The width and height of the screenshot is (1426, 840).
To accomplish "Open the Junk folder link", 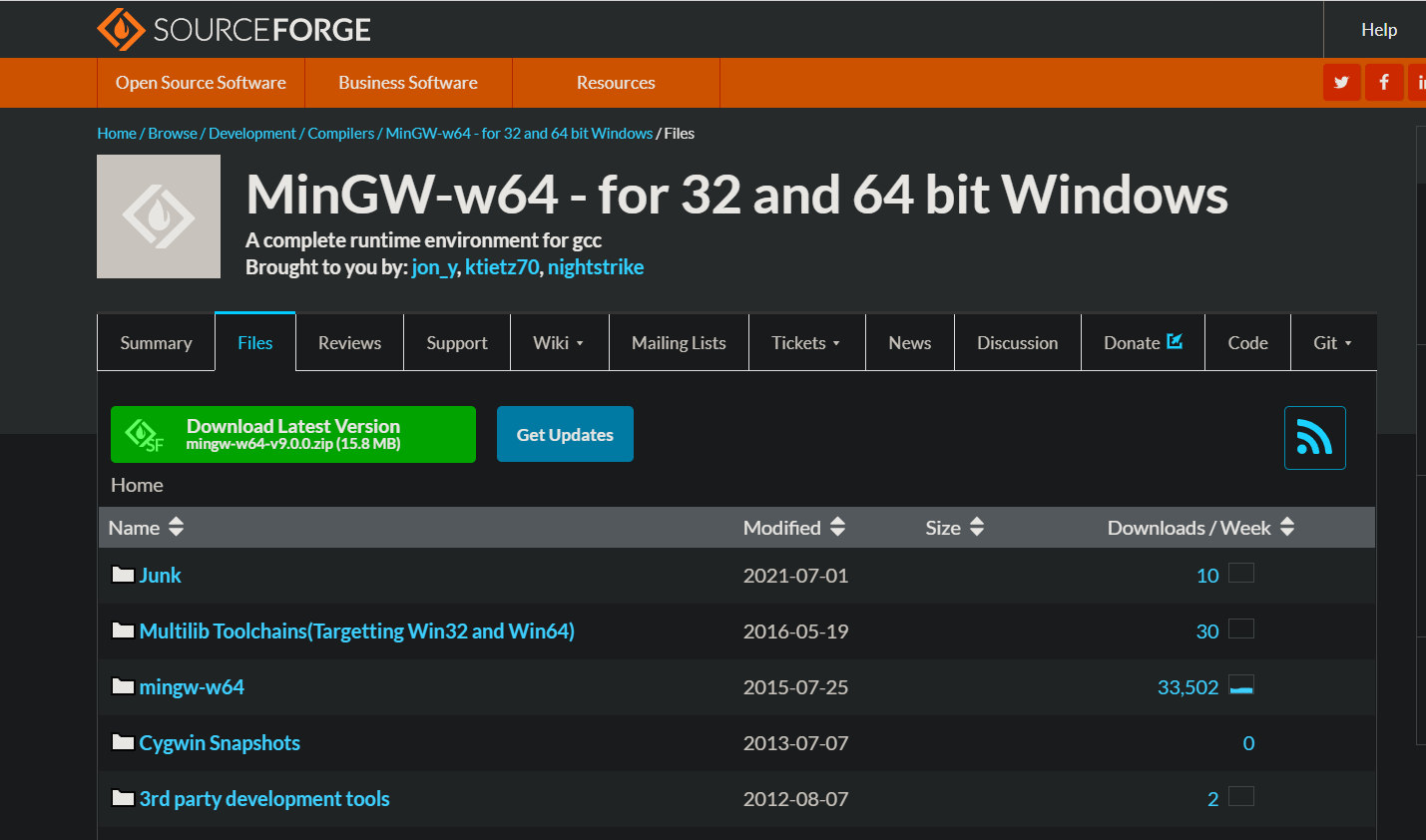I will (x=160, y=576).
